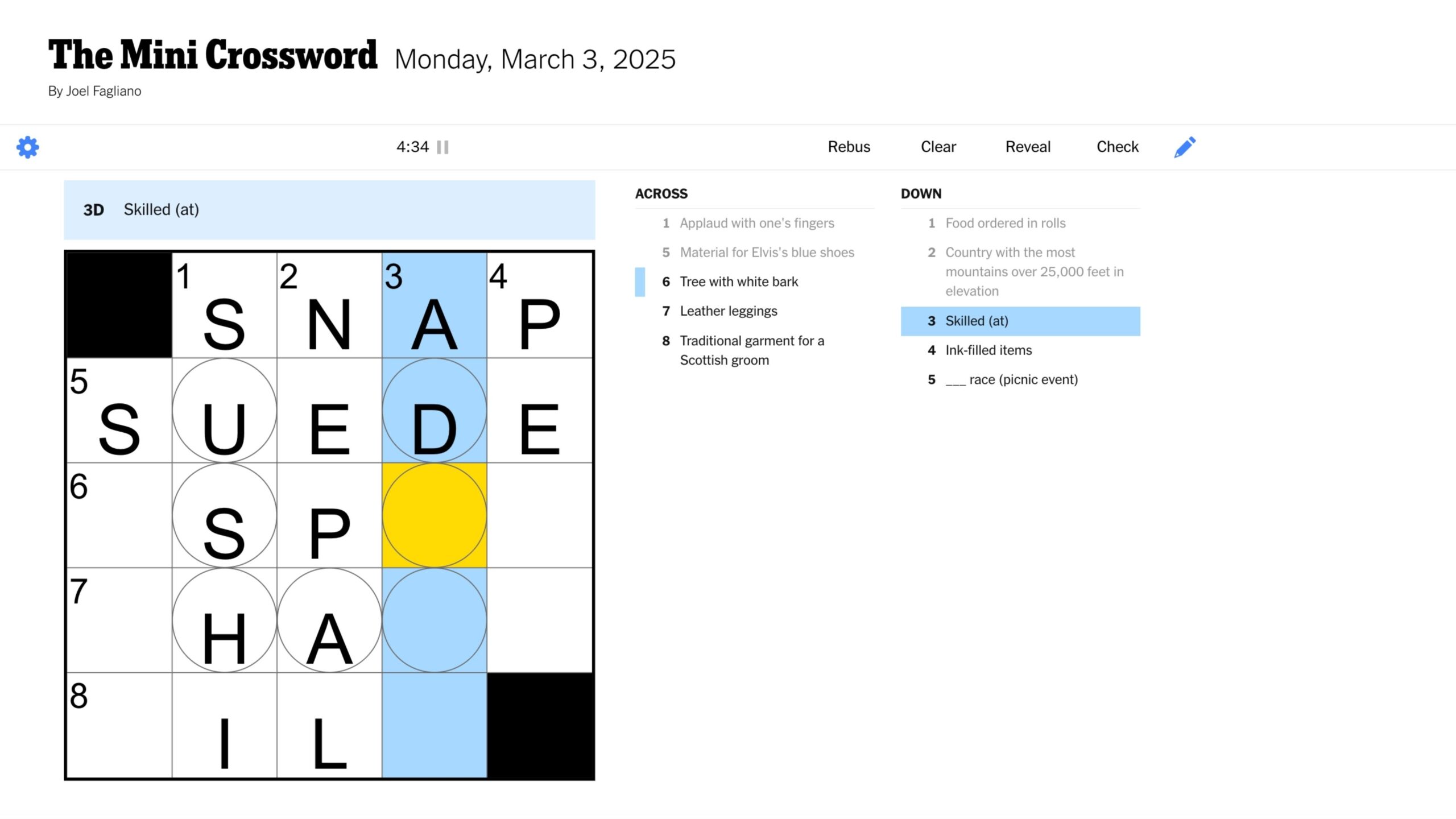The width and height of the screenshot is (1456, 819).
Task: Open the settings gear icon
Action: tap(27, 147)
